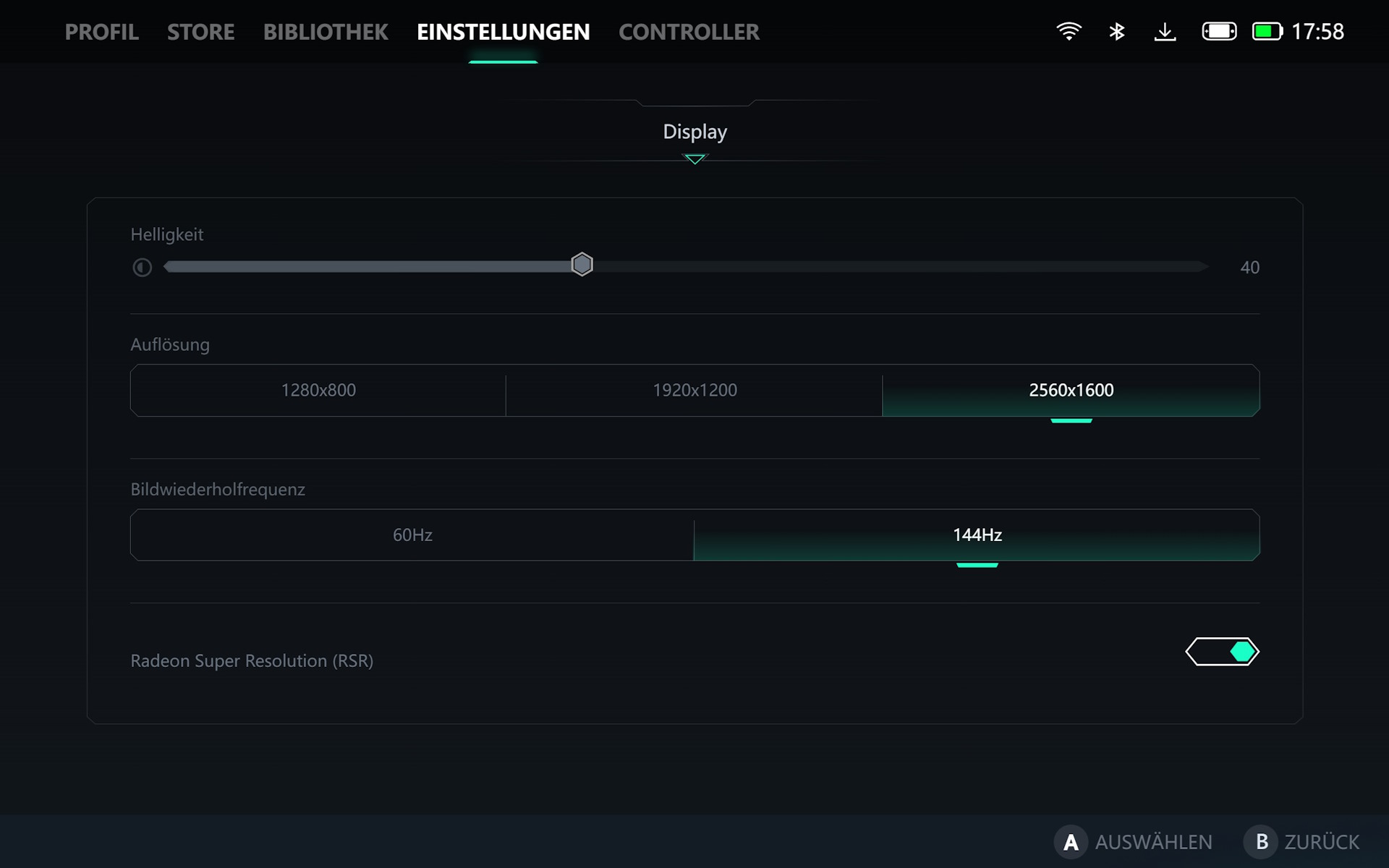The image size is (1389, 868).
Task: Open the CONTROLLER tab
Action: [x=689, y=32]
